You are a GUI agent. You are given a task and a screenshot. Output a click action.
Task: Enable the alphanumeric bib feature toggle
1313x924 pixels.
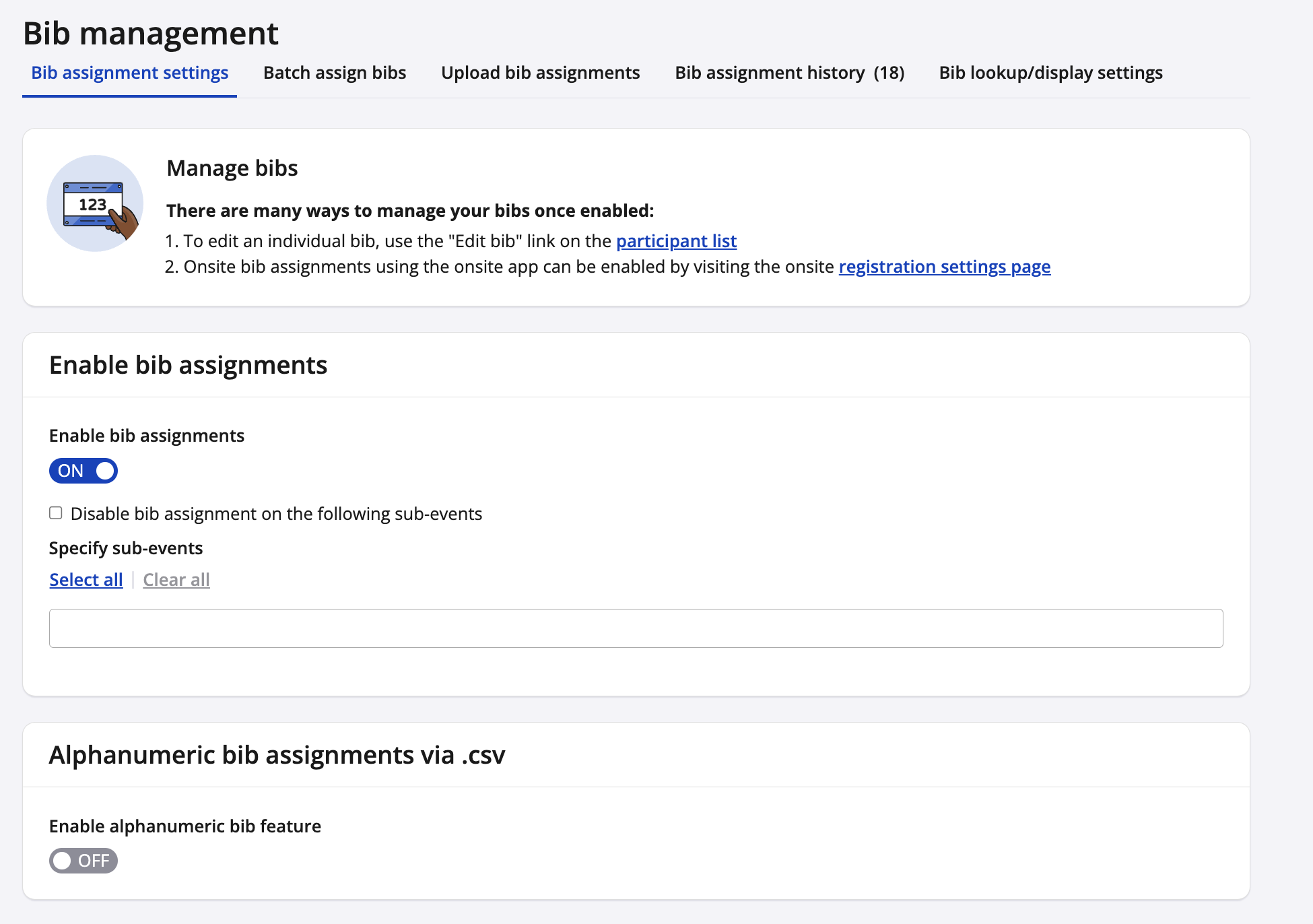point(83,861)
